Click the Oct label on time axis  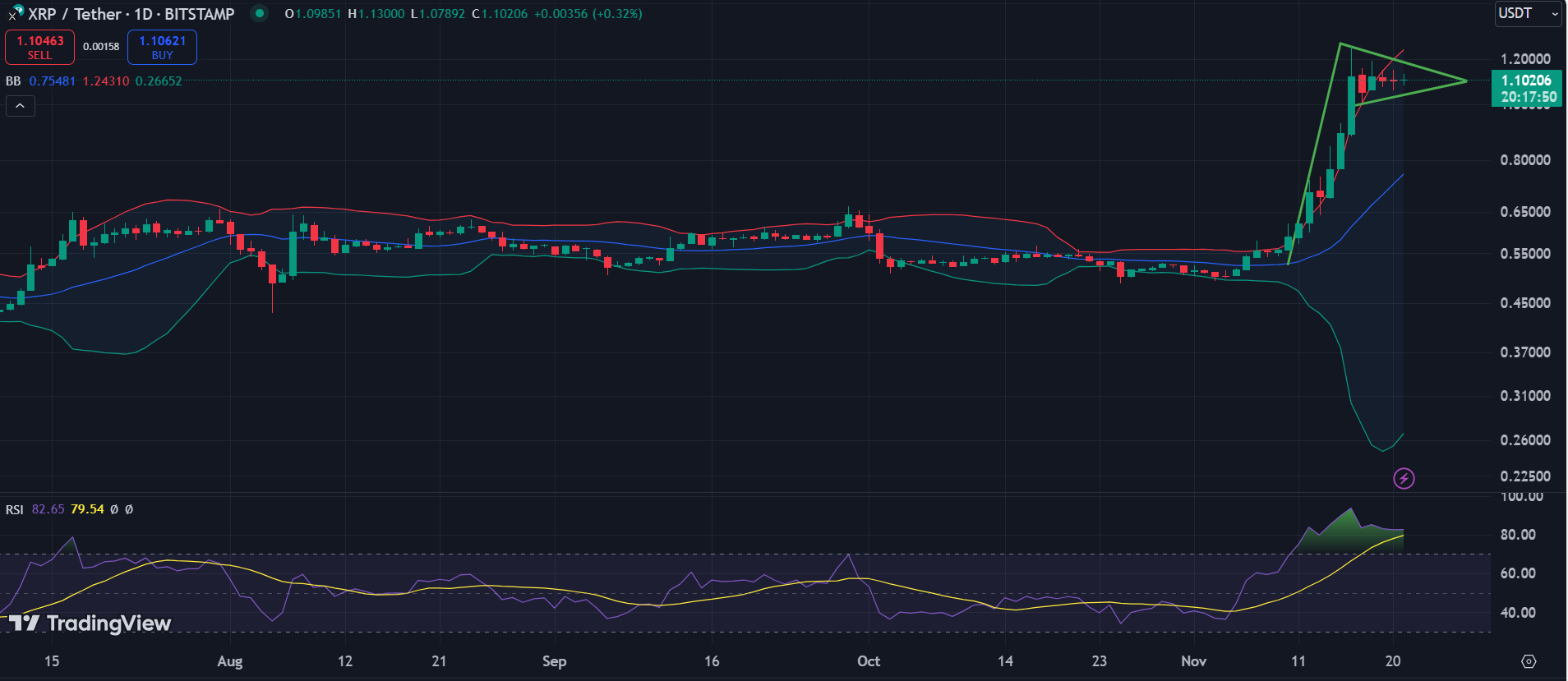point(869,661)
